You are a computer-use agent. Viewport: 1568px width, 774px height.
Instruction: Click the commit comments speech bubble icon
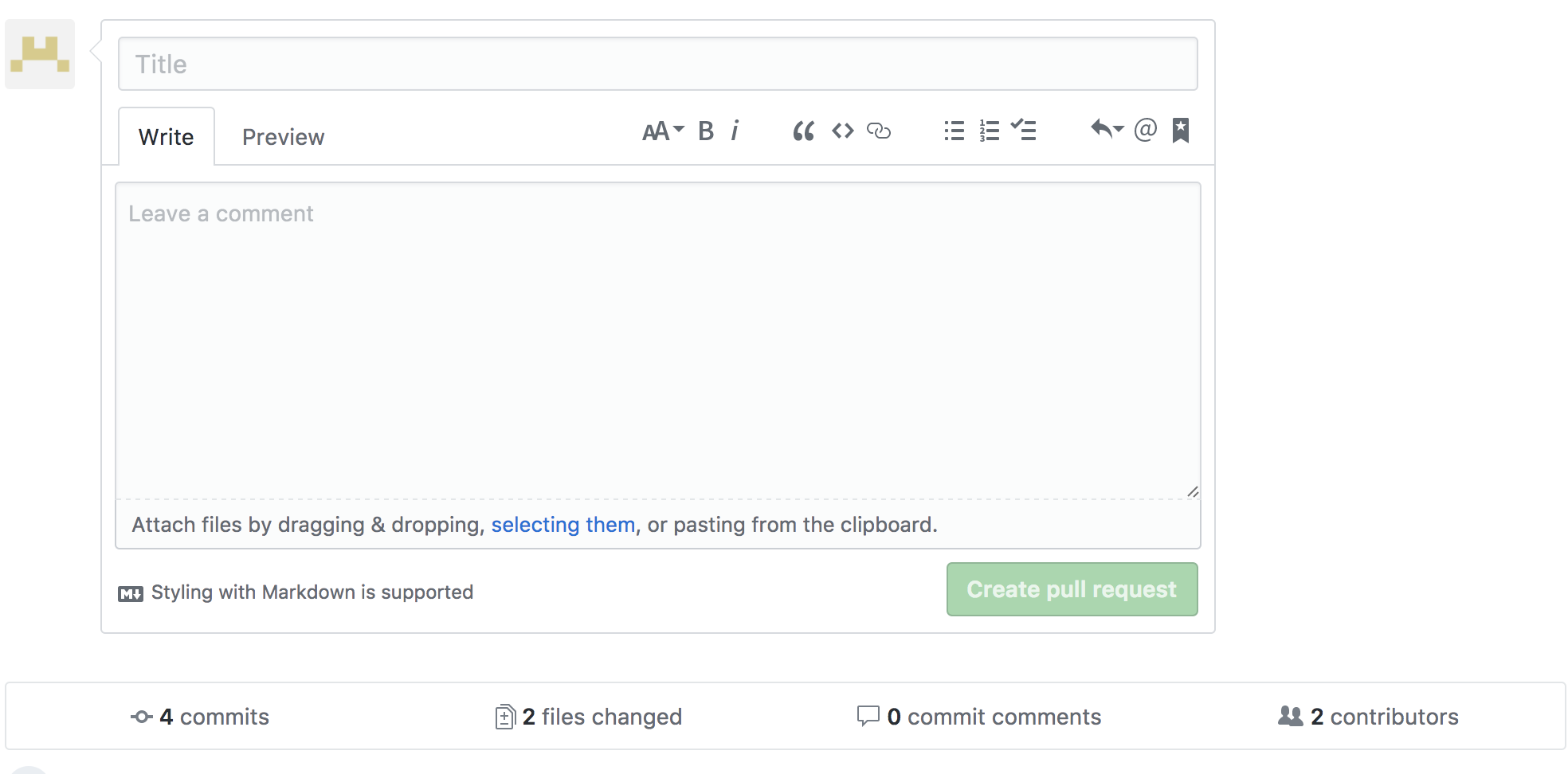pos(868,716)
